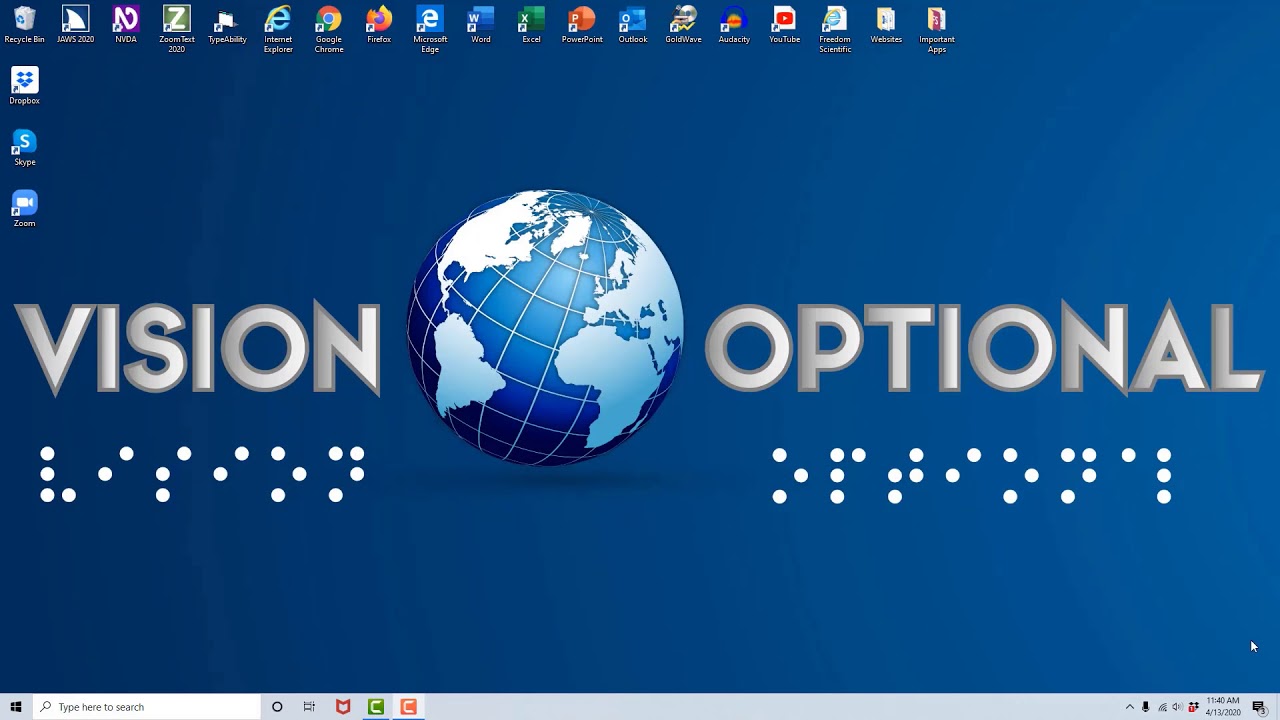Viewport: 1280px width, 720px height.
Task: Open the volume speaker tray icon
Action: point(1177,707)
